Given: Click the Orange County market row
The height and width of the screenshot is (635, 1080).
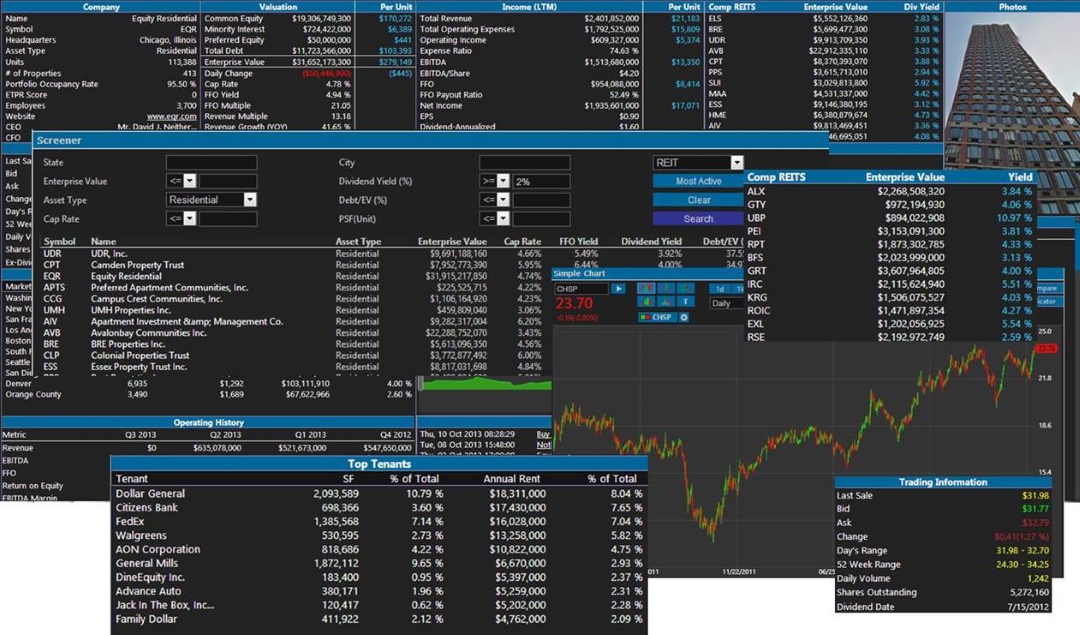Looking at the screenshot, I should coord(208,395).
